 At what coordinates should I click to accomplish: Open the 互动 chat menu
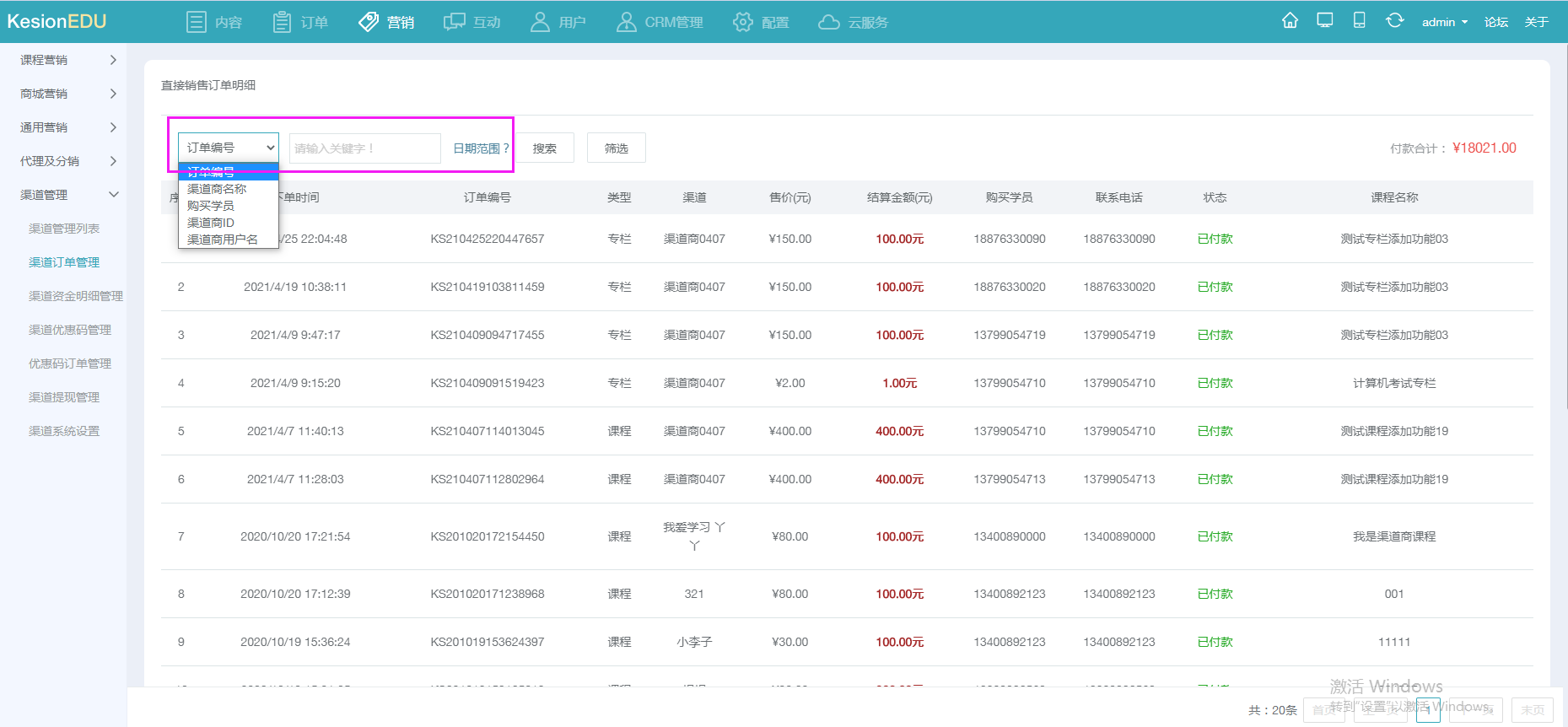point(472,22)
